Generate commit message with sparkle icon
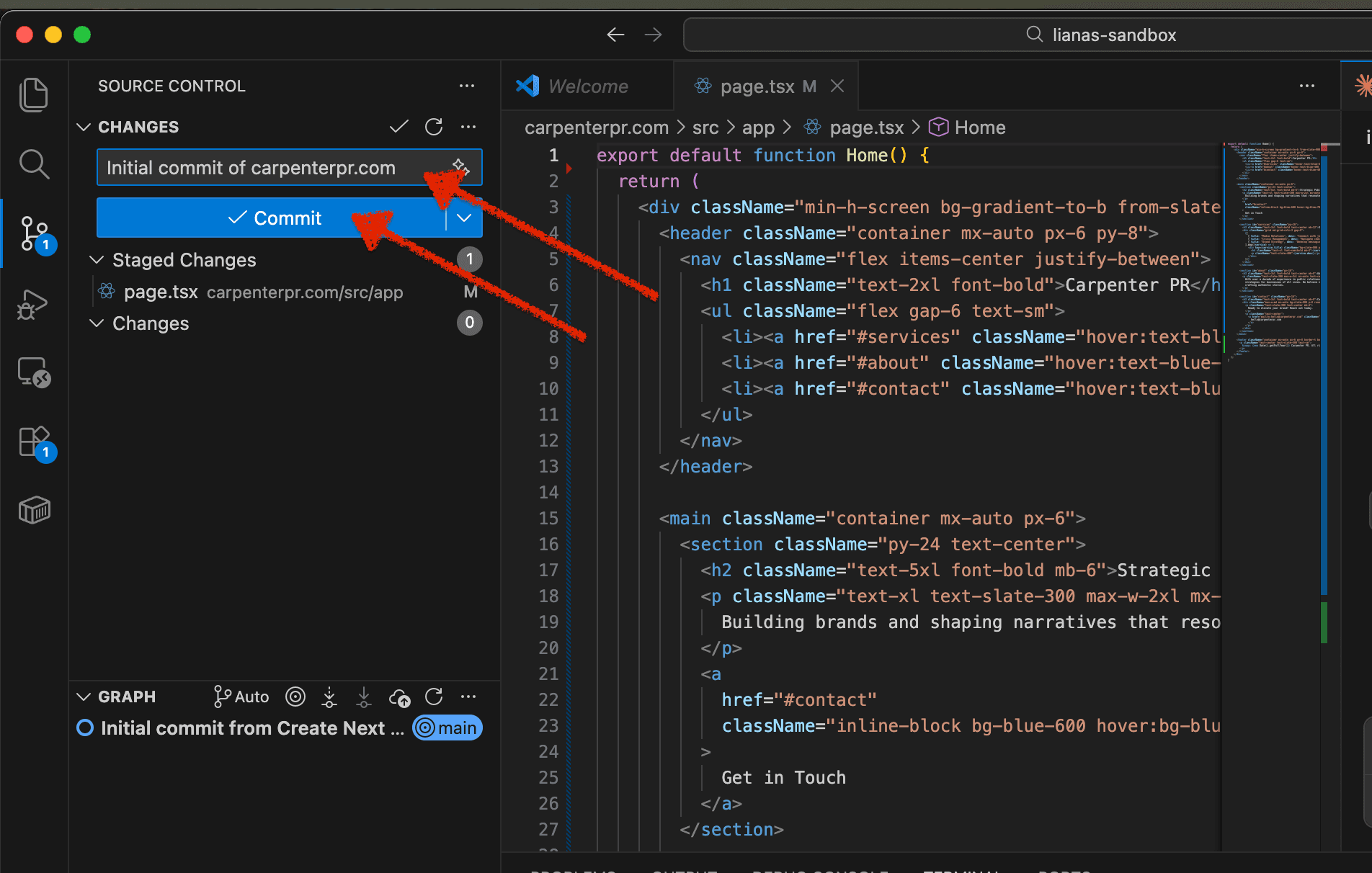The image size is (1372, 873). pos(460,167)
